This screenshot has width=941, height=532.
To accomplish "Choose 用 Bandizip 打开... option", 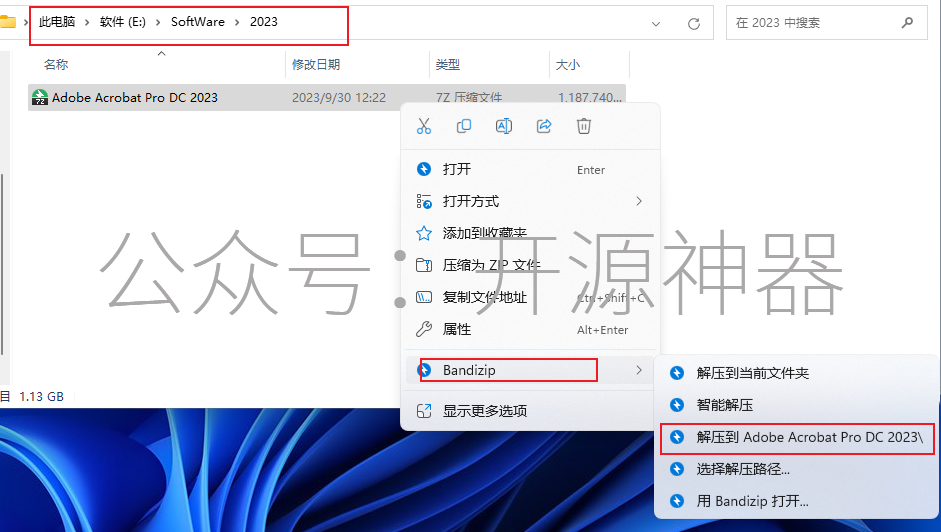I will [x=797, y=501].
